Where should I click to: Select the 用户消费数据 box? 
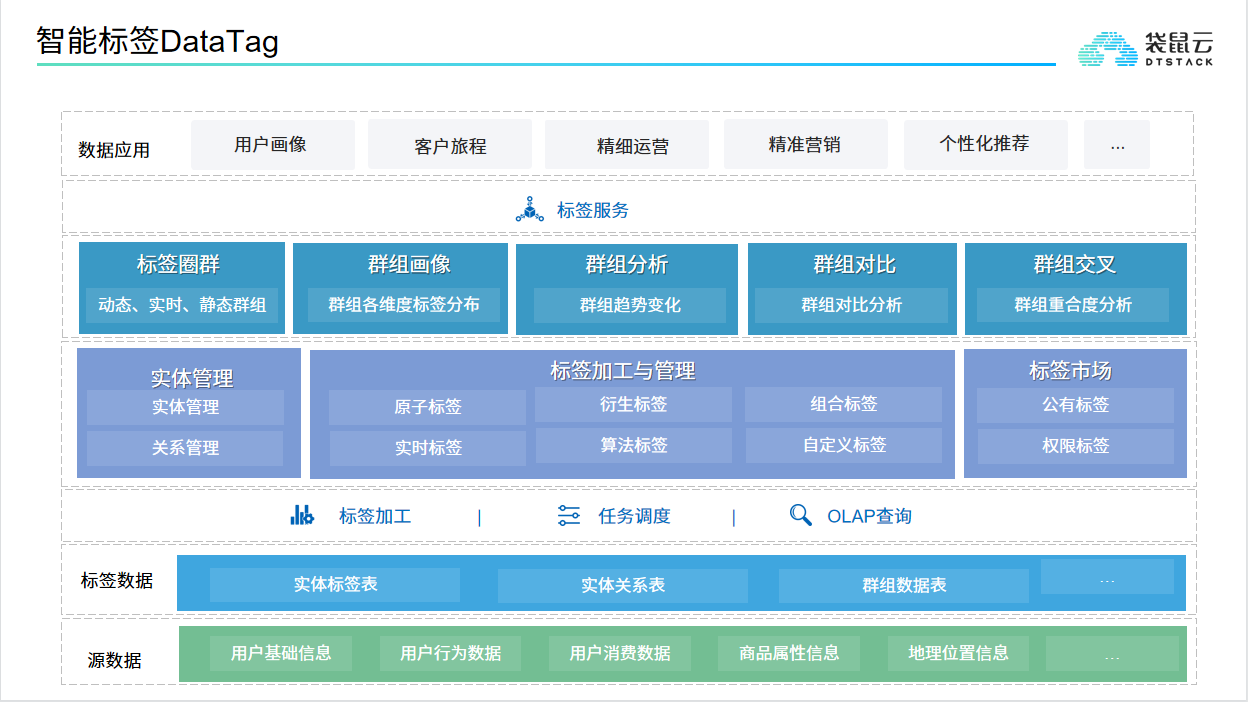point(620,653)
